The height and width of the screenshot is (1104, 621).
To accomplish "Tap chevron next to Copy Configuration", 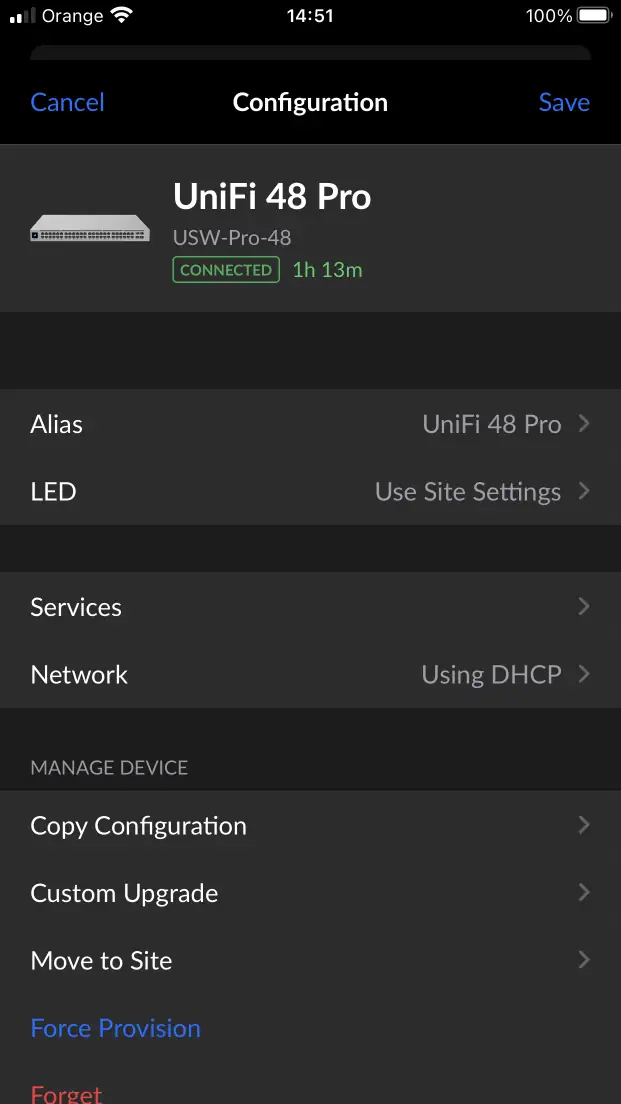I will 584,825.
